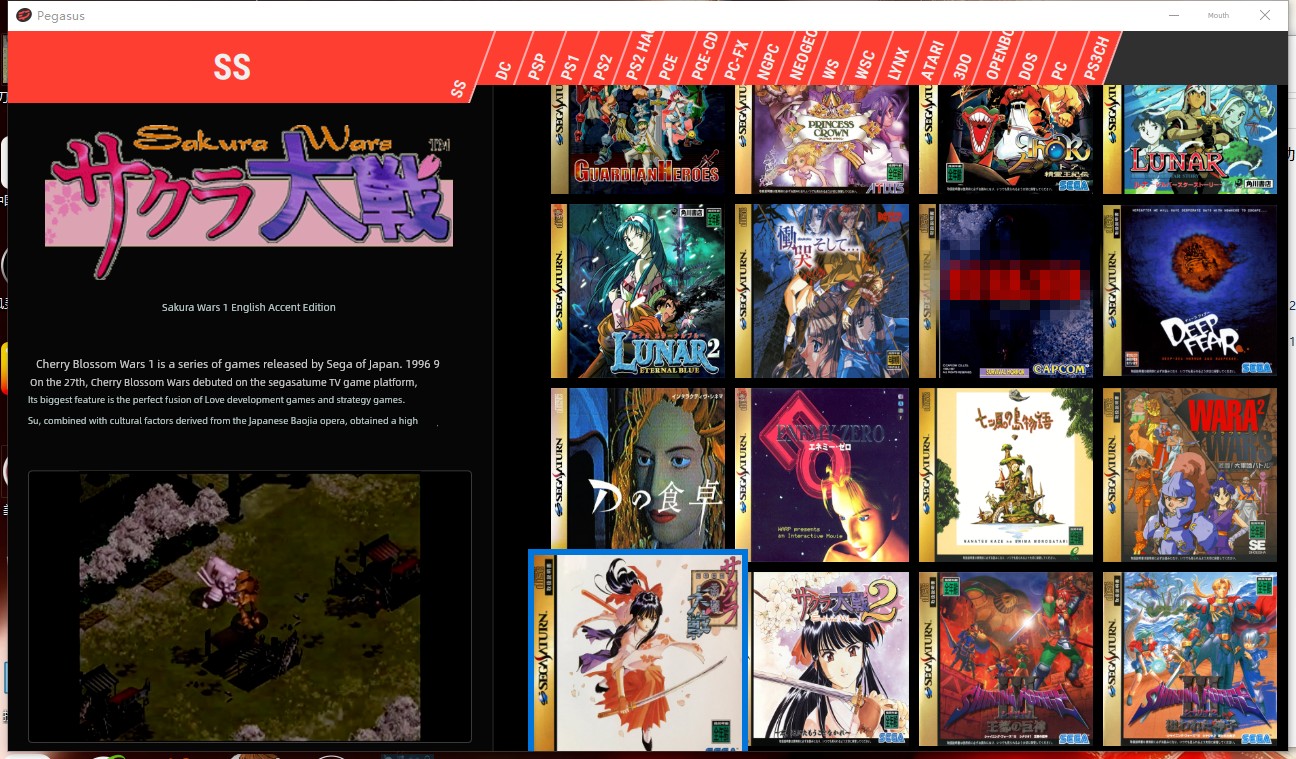Select the PS1 platform tab
Viewport: 1296px width, 759px height.
coord(570,66)
